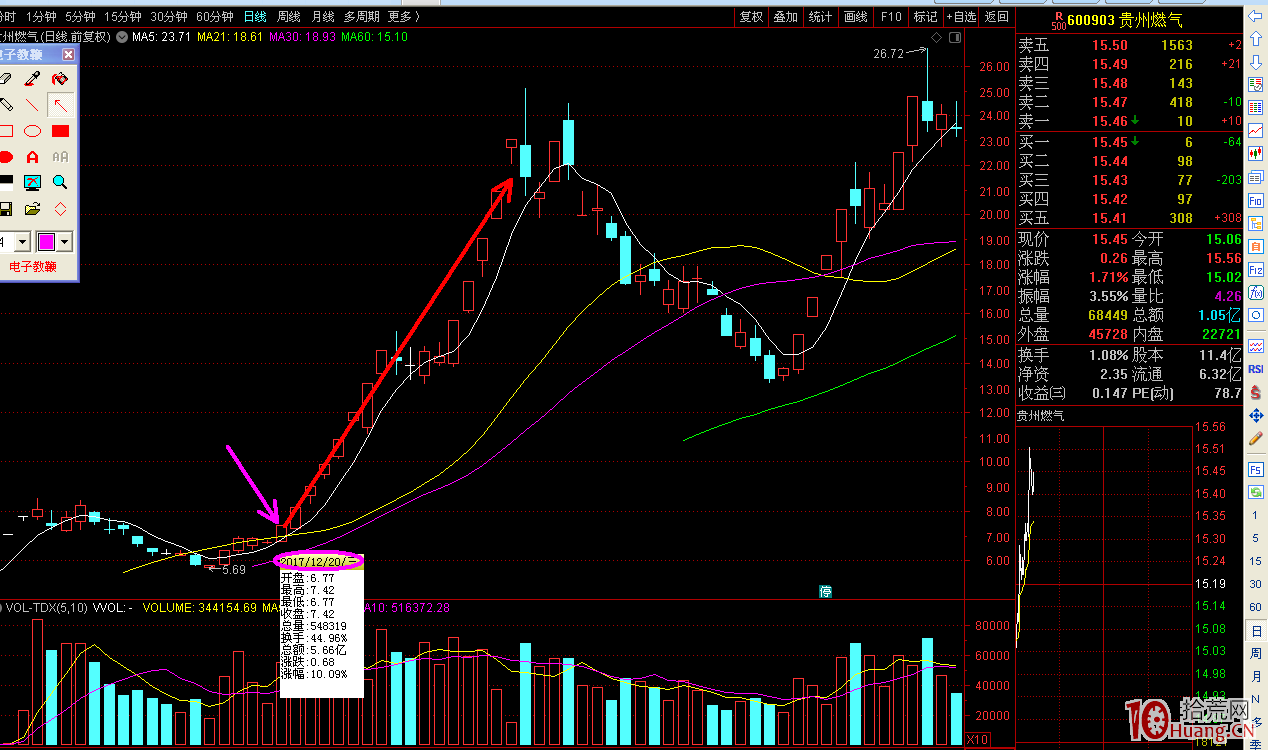Open the 多周期 multi-period tab
Image resolution: width=1268 pixels, height=750 pixels.
tap(361, 17)
